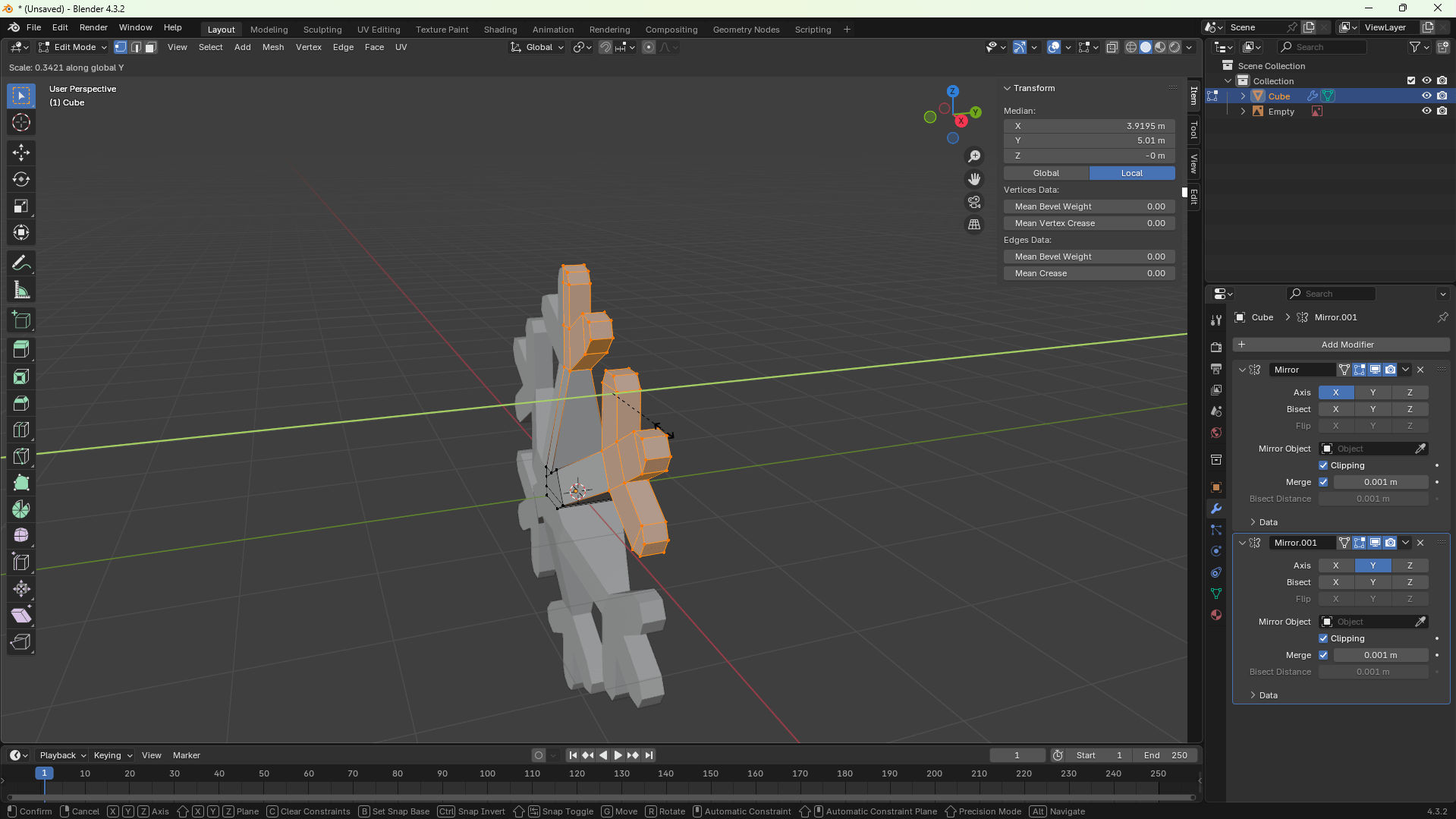Expand Data section of Mirror modifier
1456x819 pixels.
coord(1253,522)
